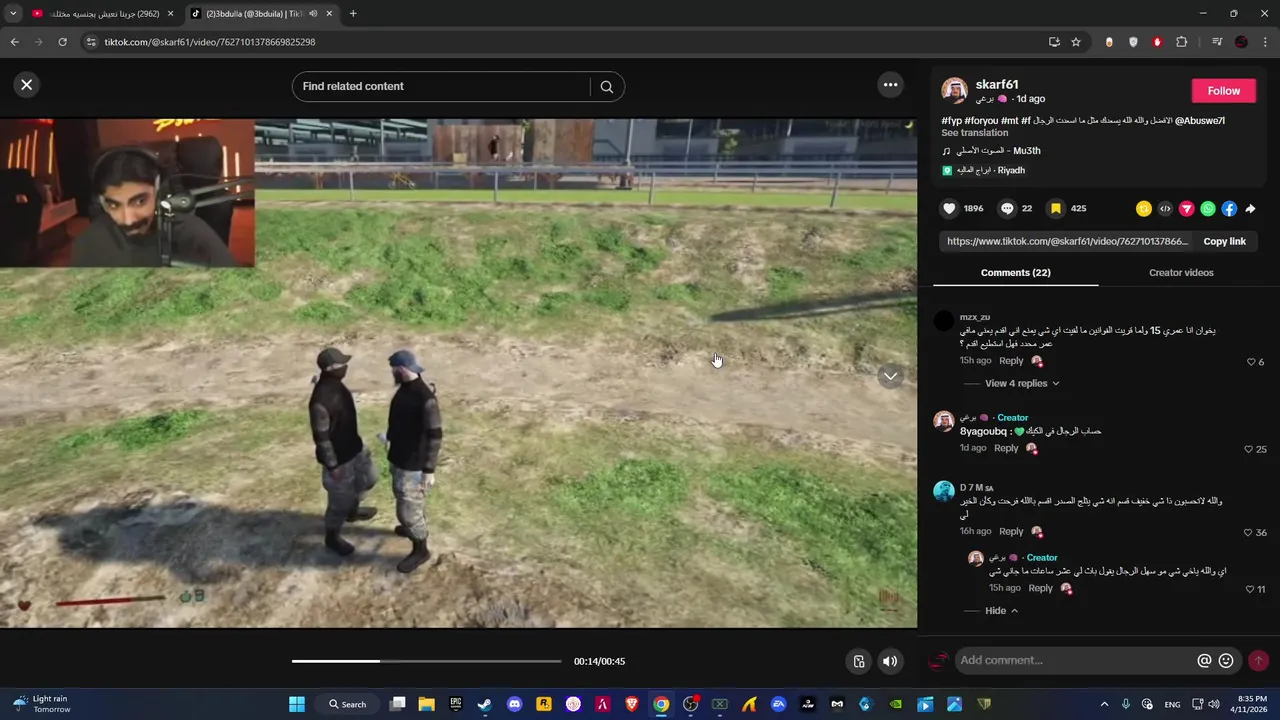Launch Epic Games from the taskbar
This screenshot has height=720, width=1280.
pos(456,704)
